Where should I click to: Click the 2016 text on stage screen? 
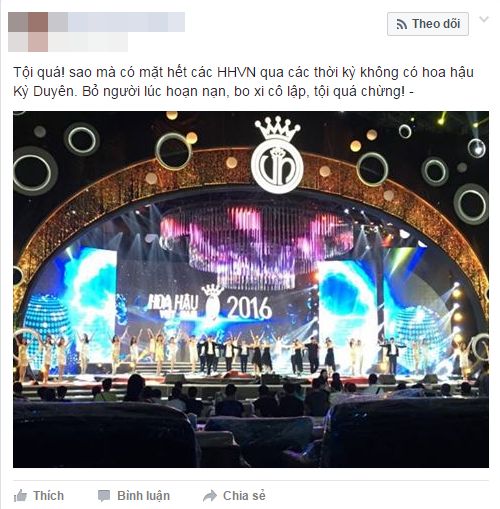click(249, 308)
